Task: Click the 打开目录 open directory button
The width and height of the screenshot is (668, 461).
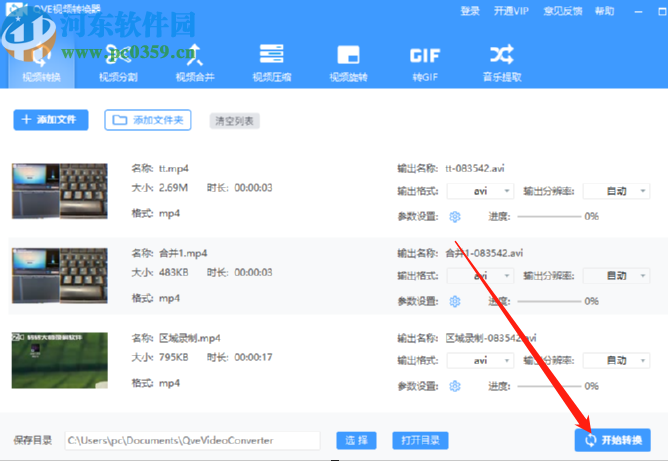Action: pos(420,441)
